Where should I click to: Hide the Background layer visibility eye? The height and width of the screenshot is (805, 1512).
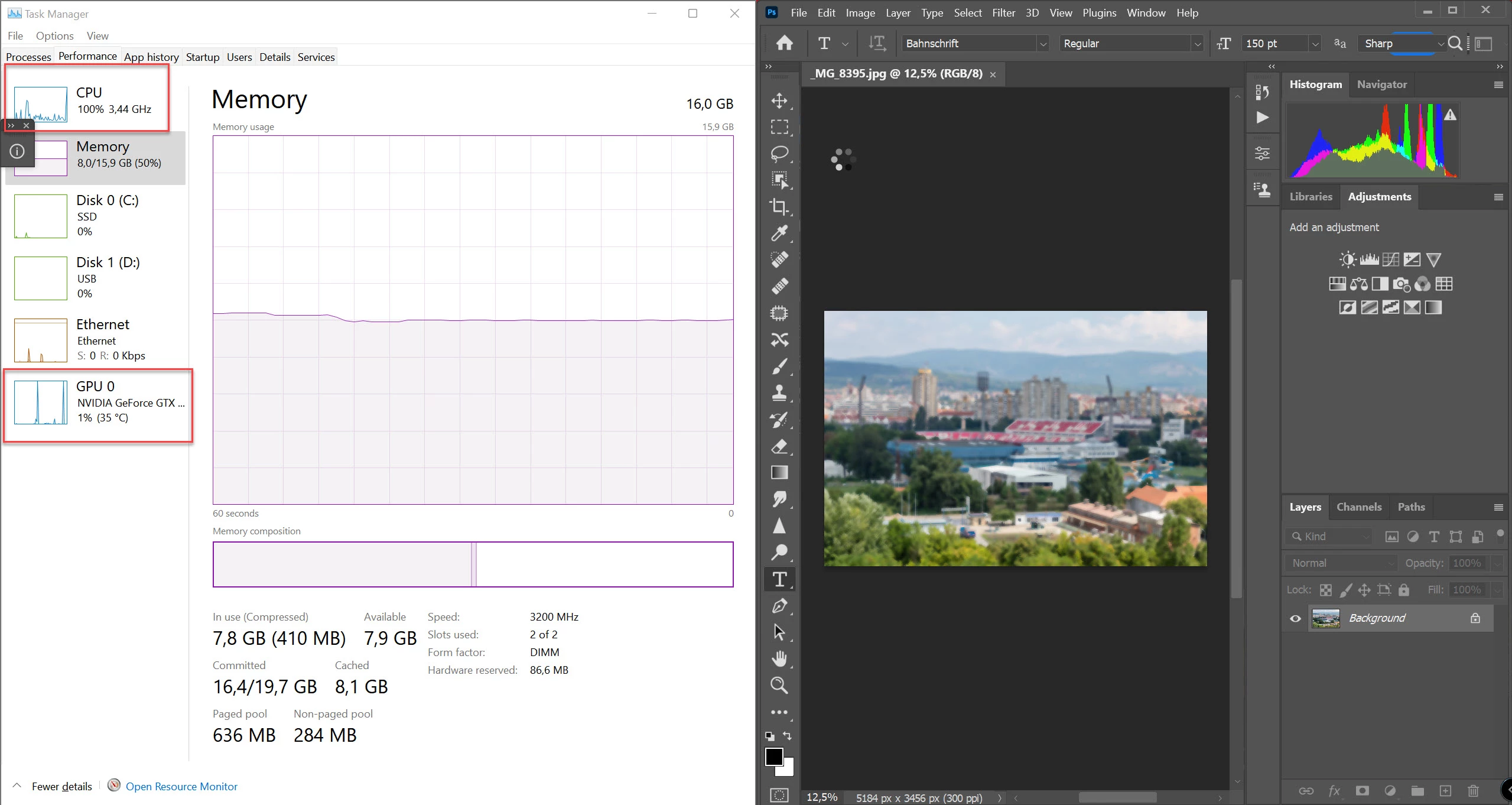coord(1295,618)
